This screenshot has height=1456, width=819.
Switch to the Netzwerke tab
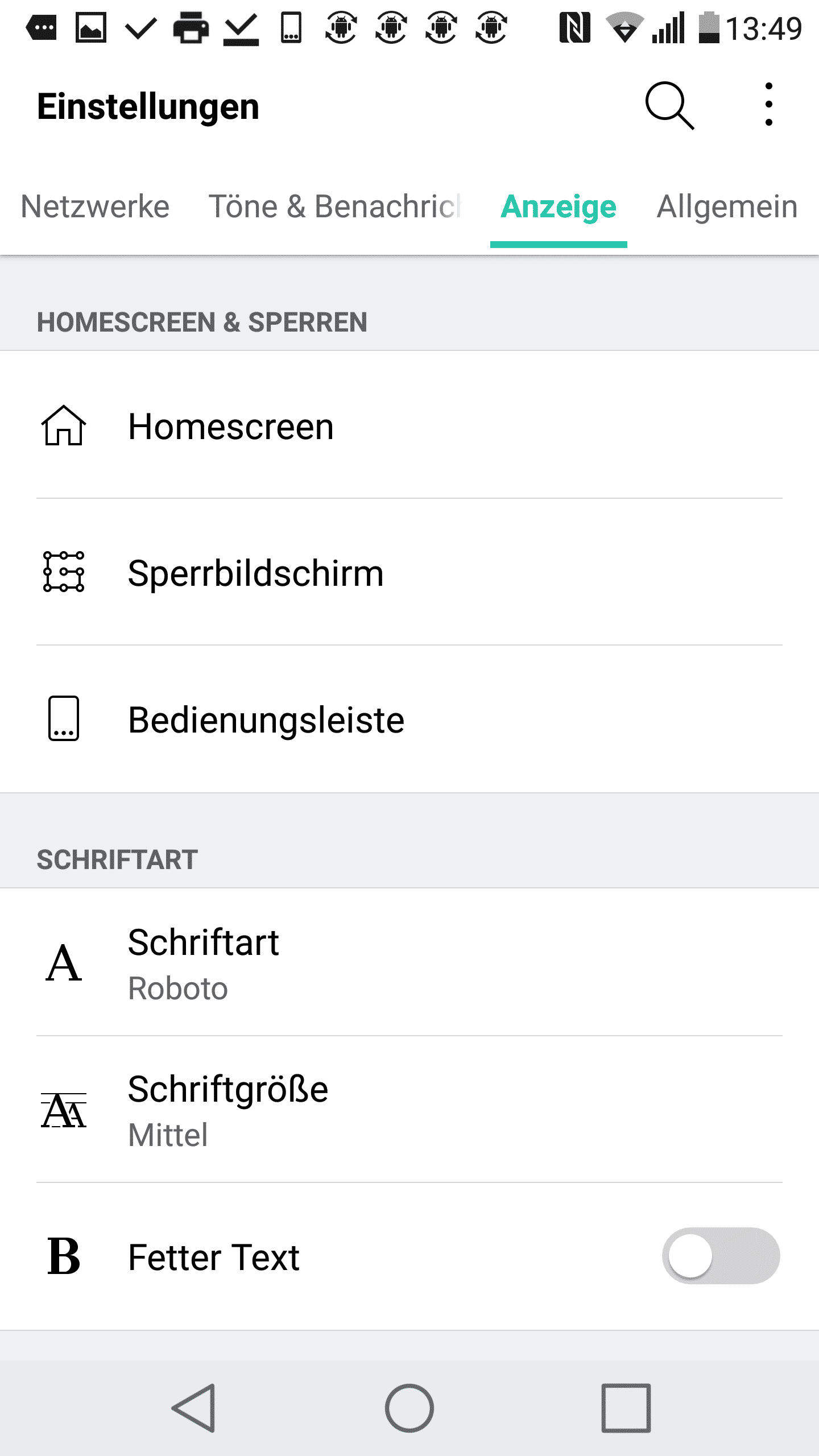pos(95,206)
